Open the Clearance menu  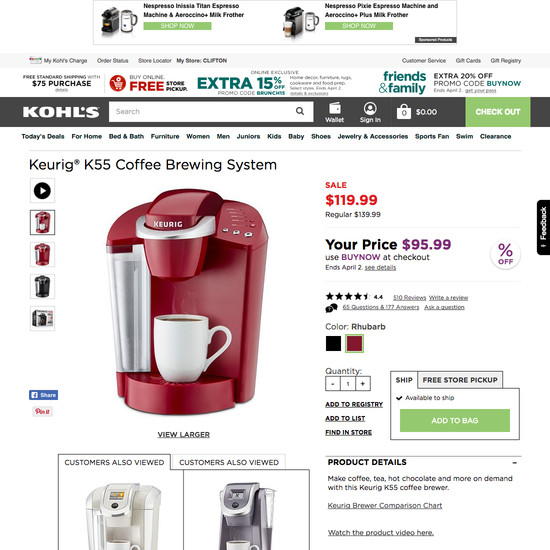click(x=495, y=136)
